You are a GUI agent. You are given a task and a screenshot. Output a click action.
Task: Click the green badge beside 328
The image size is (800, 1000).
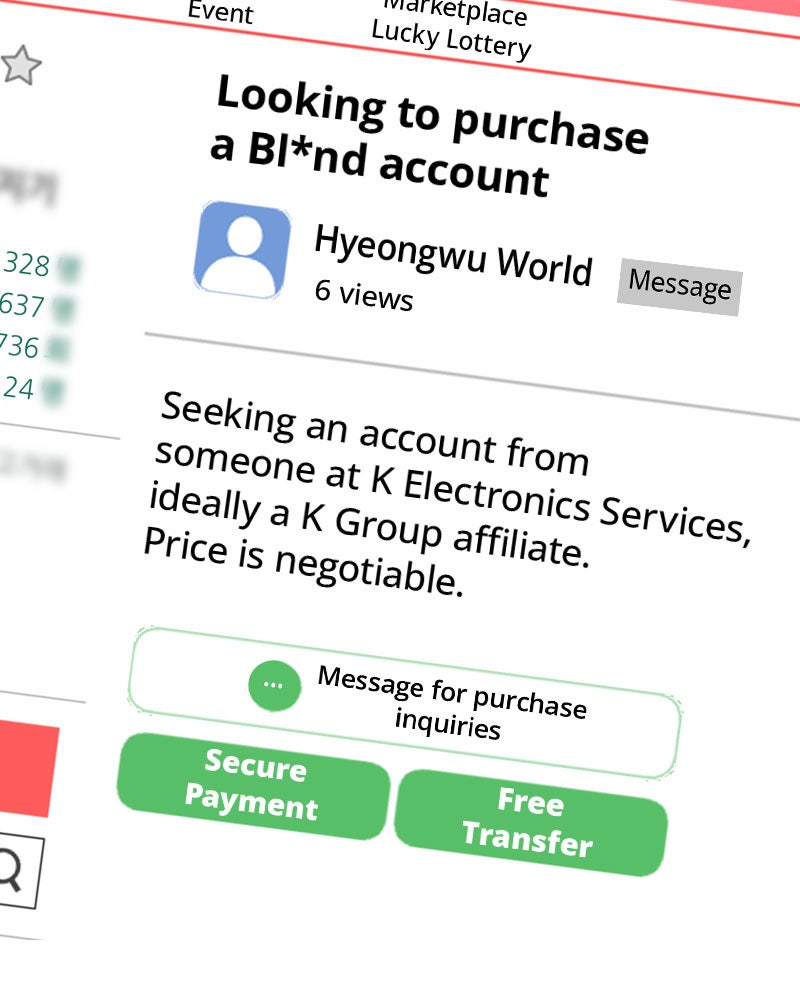click(69, 268)
